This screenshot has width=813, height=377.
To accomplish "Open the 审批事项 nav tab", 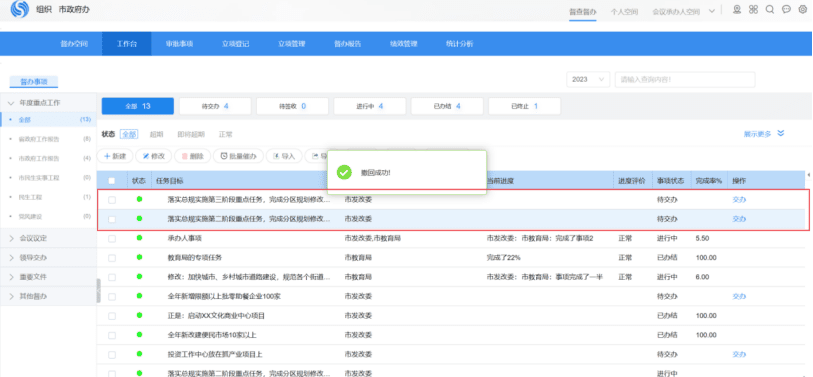I will point(179,44).
